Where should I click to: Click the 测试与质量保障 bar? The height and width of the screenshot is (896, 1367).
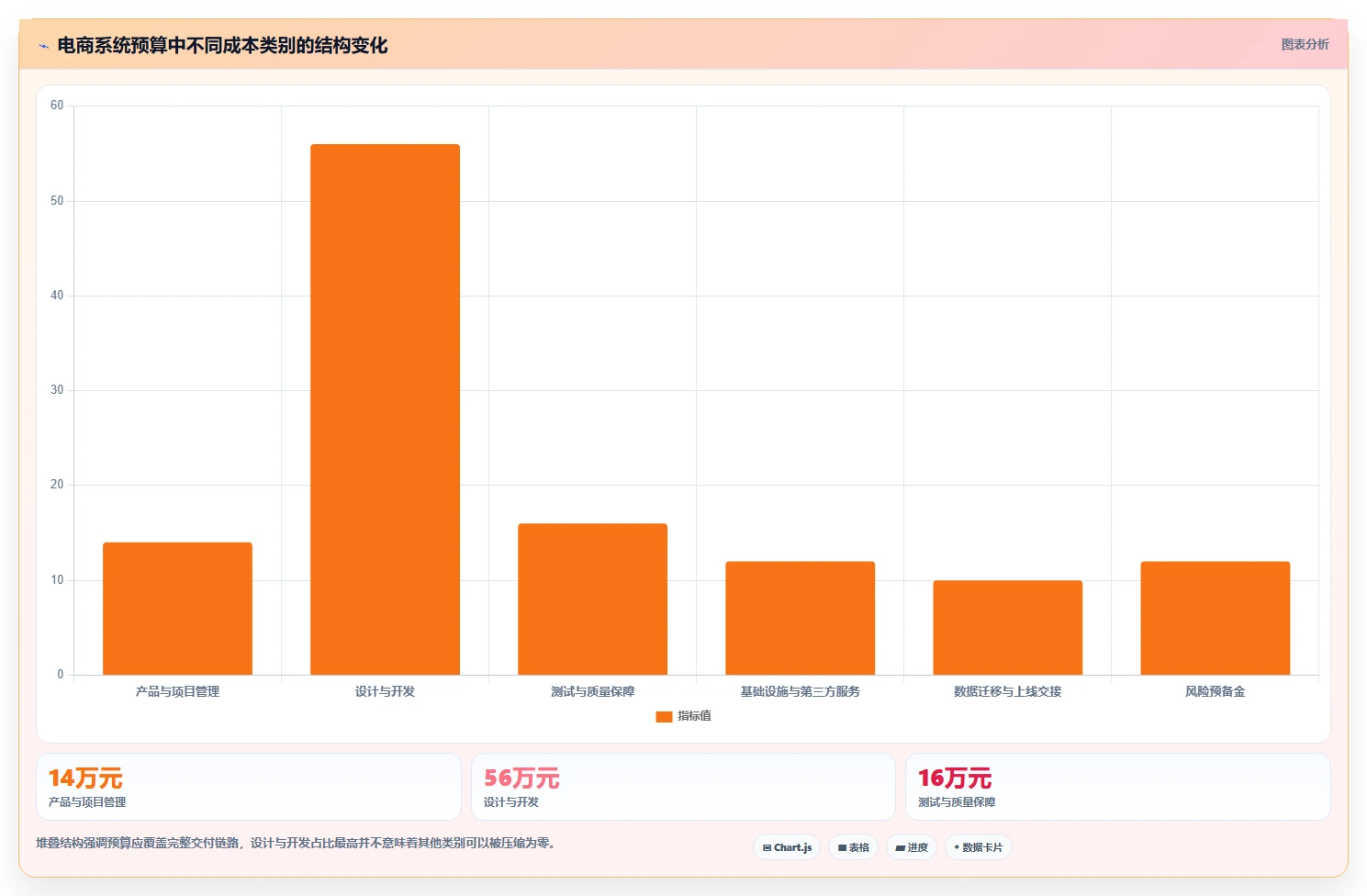point(592,599)
